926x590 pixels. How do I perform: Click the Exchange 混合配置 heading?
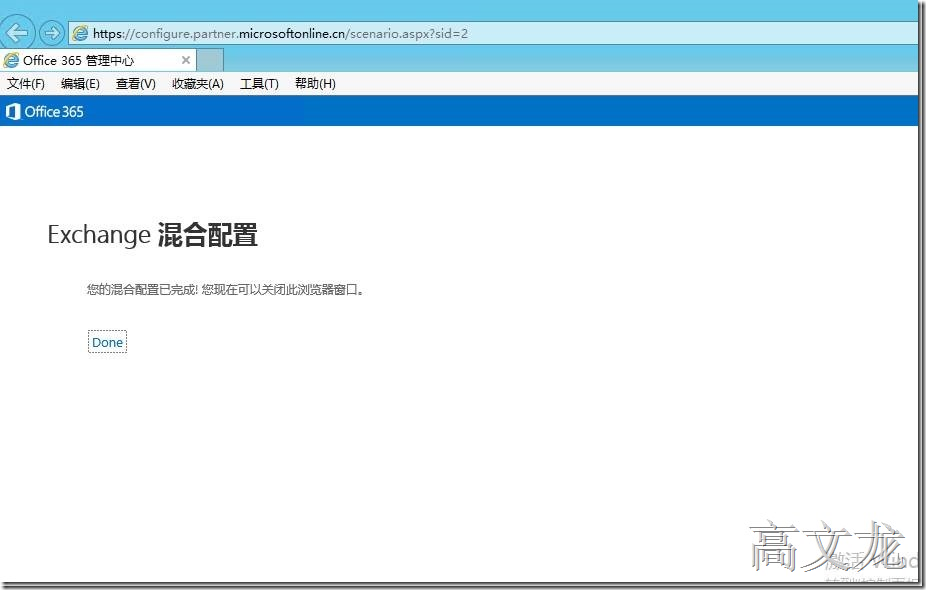[x=152, y=235]
